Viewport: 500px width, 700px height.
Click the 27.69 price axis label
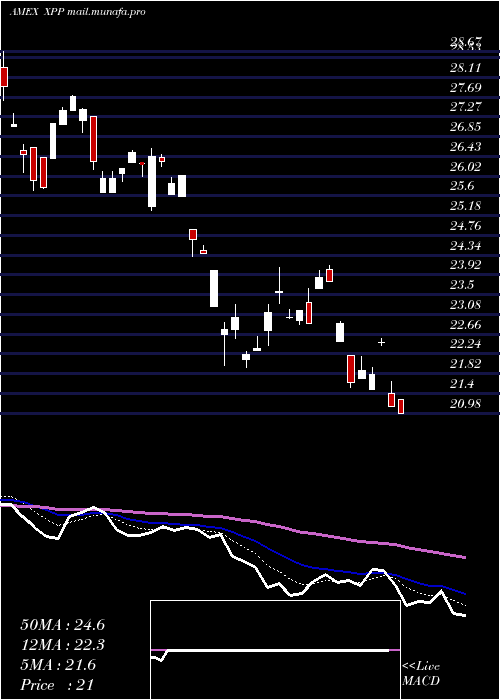(466, 88)
